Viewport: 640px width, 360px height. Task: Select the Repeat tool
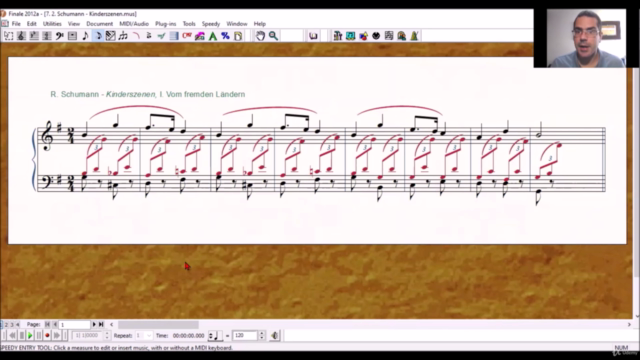coord(174,36)
